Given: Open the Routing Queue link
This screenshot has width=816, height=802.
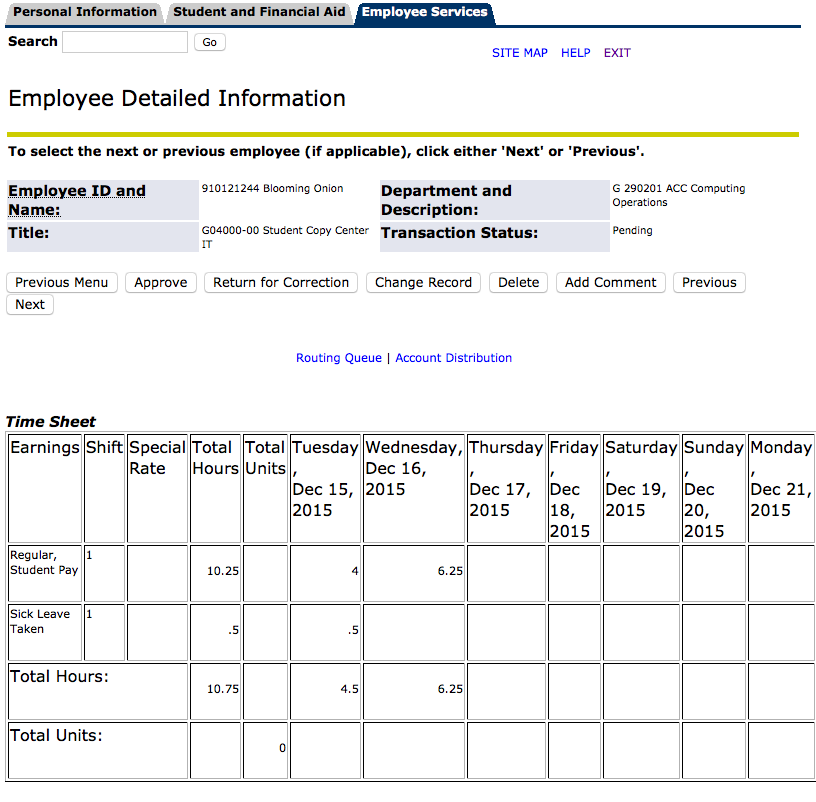Looking at the screenshot, I should [x=339, y=358].
